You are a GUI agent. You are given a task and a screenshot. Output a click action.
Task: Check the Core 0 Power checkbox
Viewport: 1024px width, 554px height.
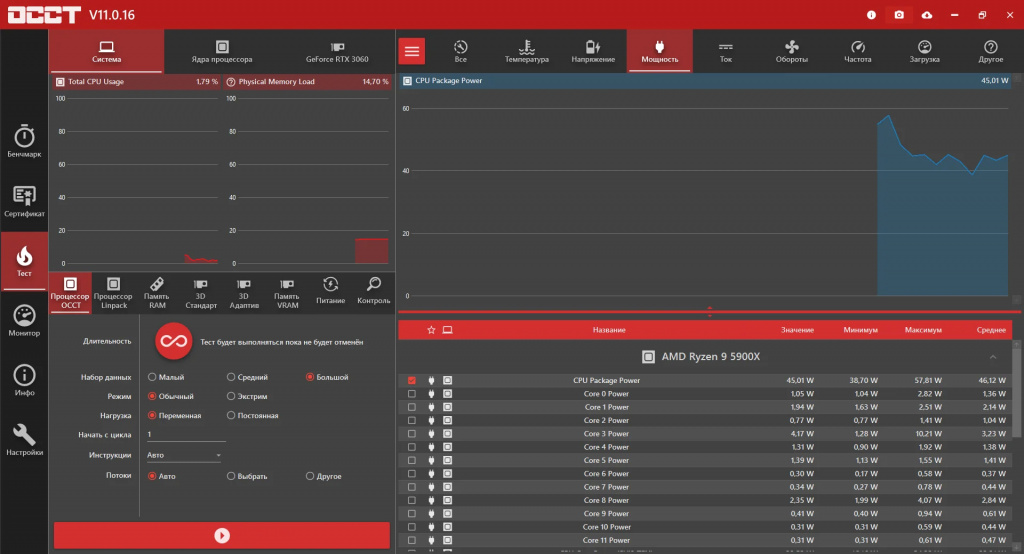(x=411, y=394)
